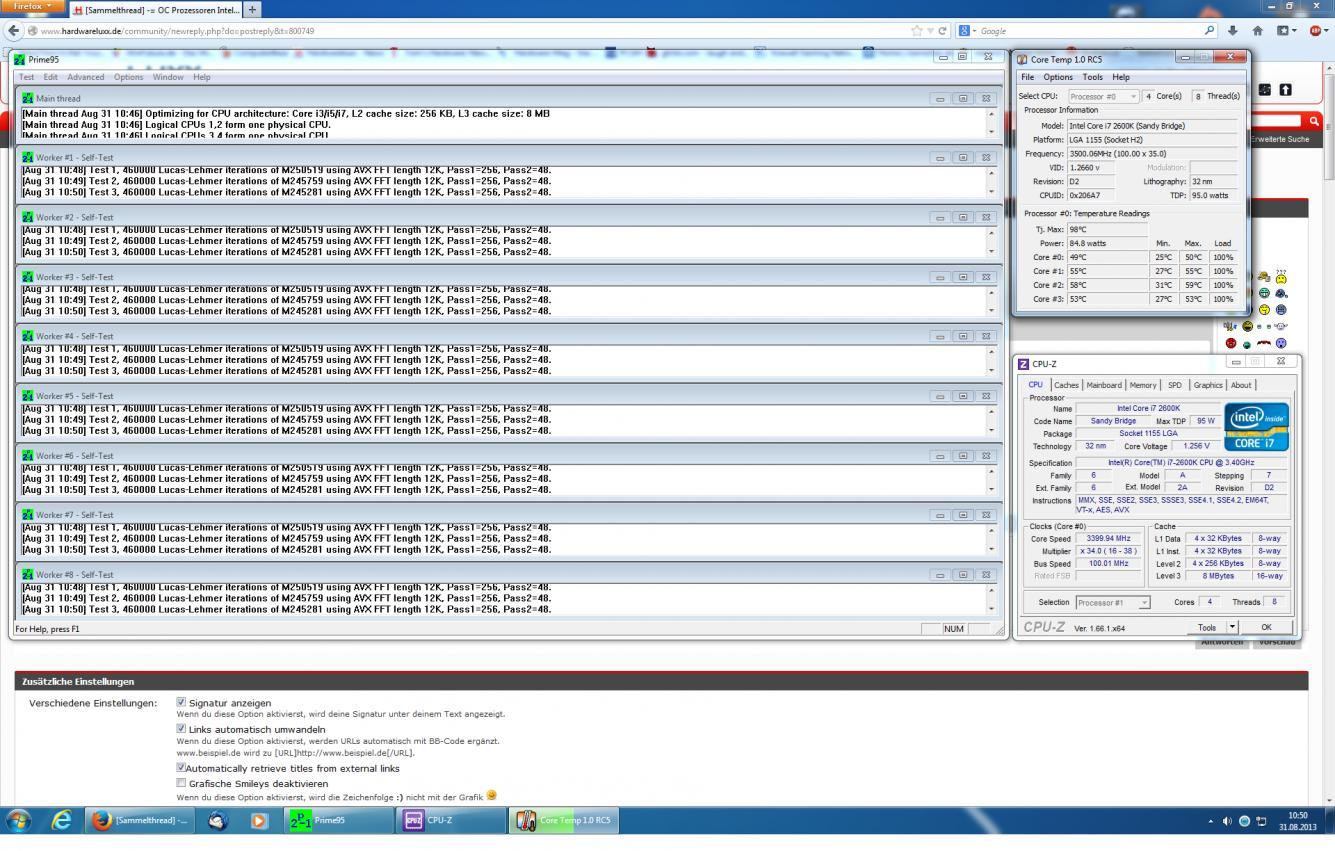Activate Core Temp 1.0 RC5 taskbar button
The width and height of the screenshot is (1335, 851).
[x=563, y=821]
